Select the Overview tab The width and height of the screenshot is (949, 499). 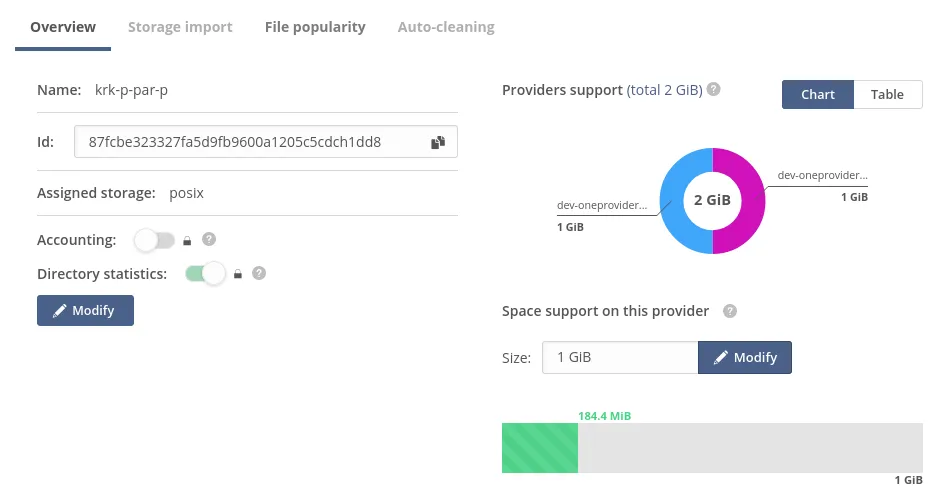63,27
